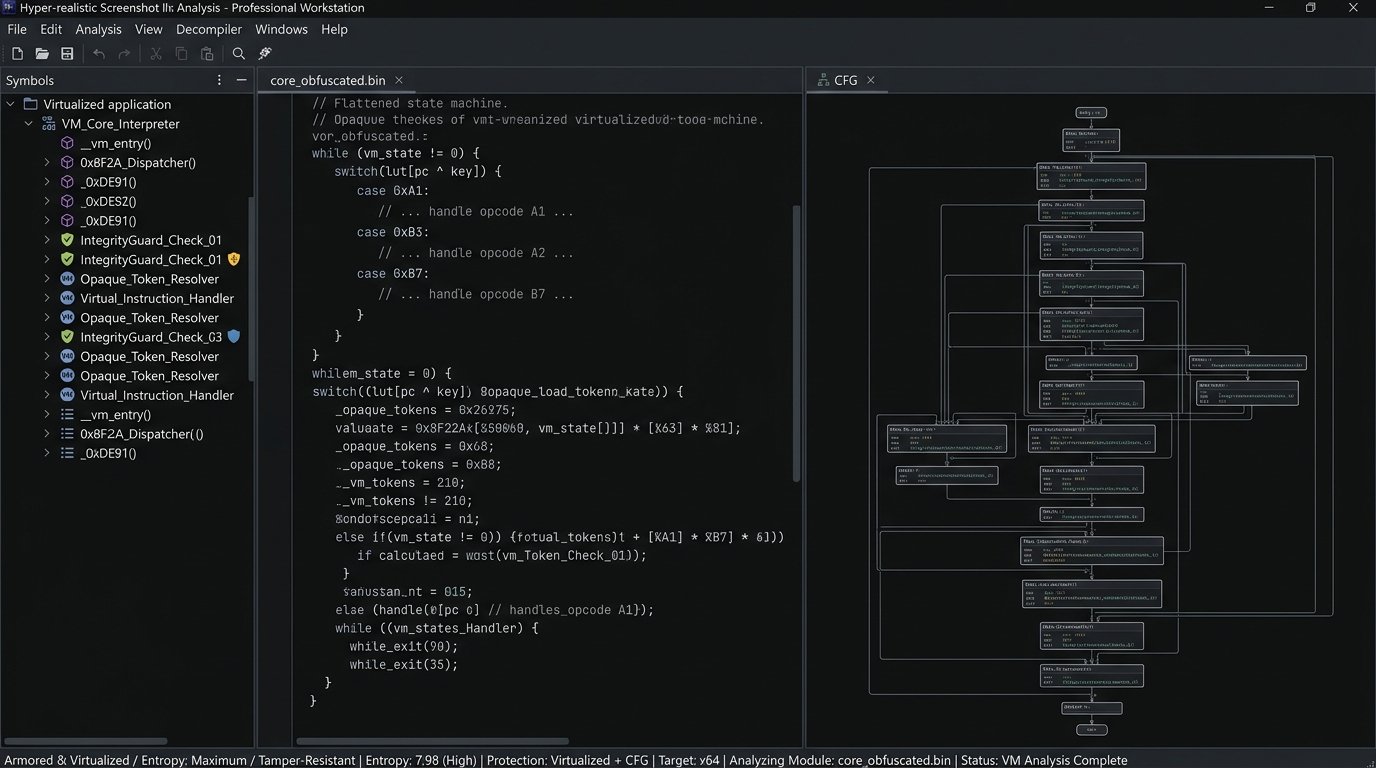The image size is (1376, 768).
Task: Undo the last action via toolbar arrow
Action: pyautogui.click(x=99, y=54)
